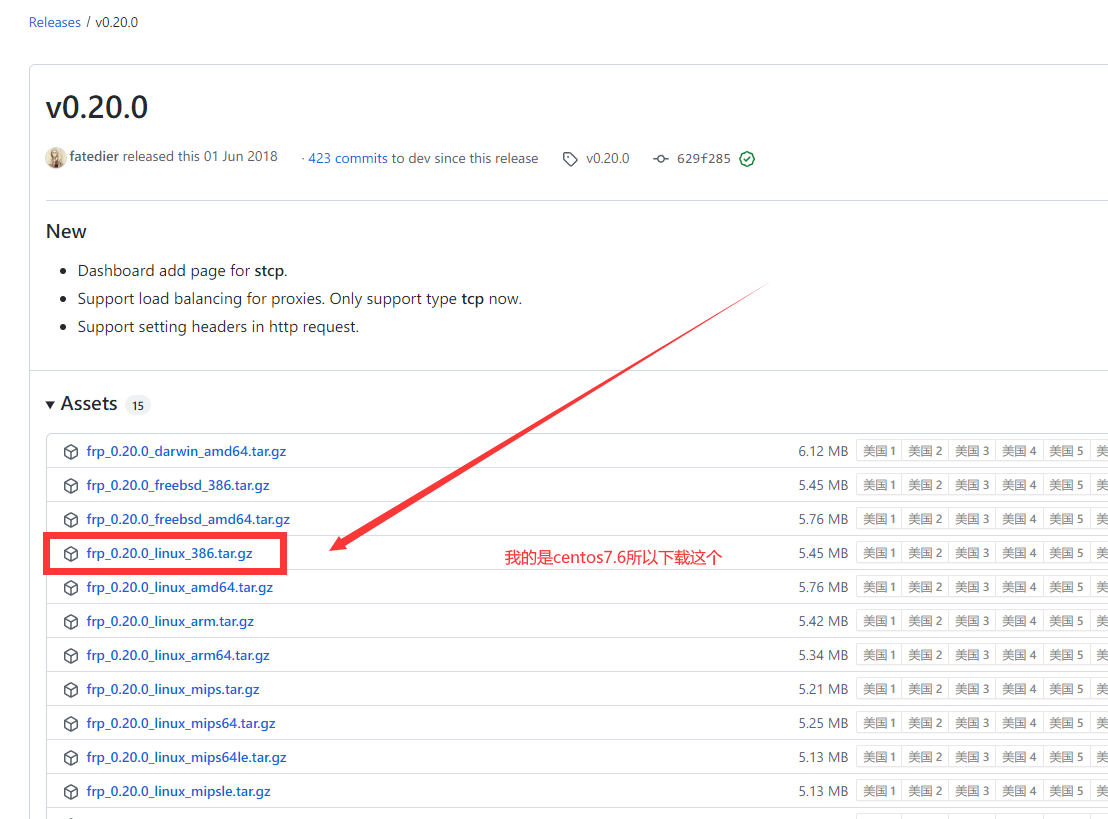Click the tag icon next to v0.20.0

570,159
